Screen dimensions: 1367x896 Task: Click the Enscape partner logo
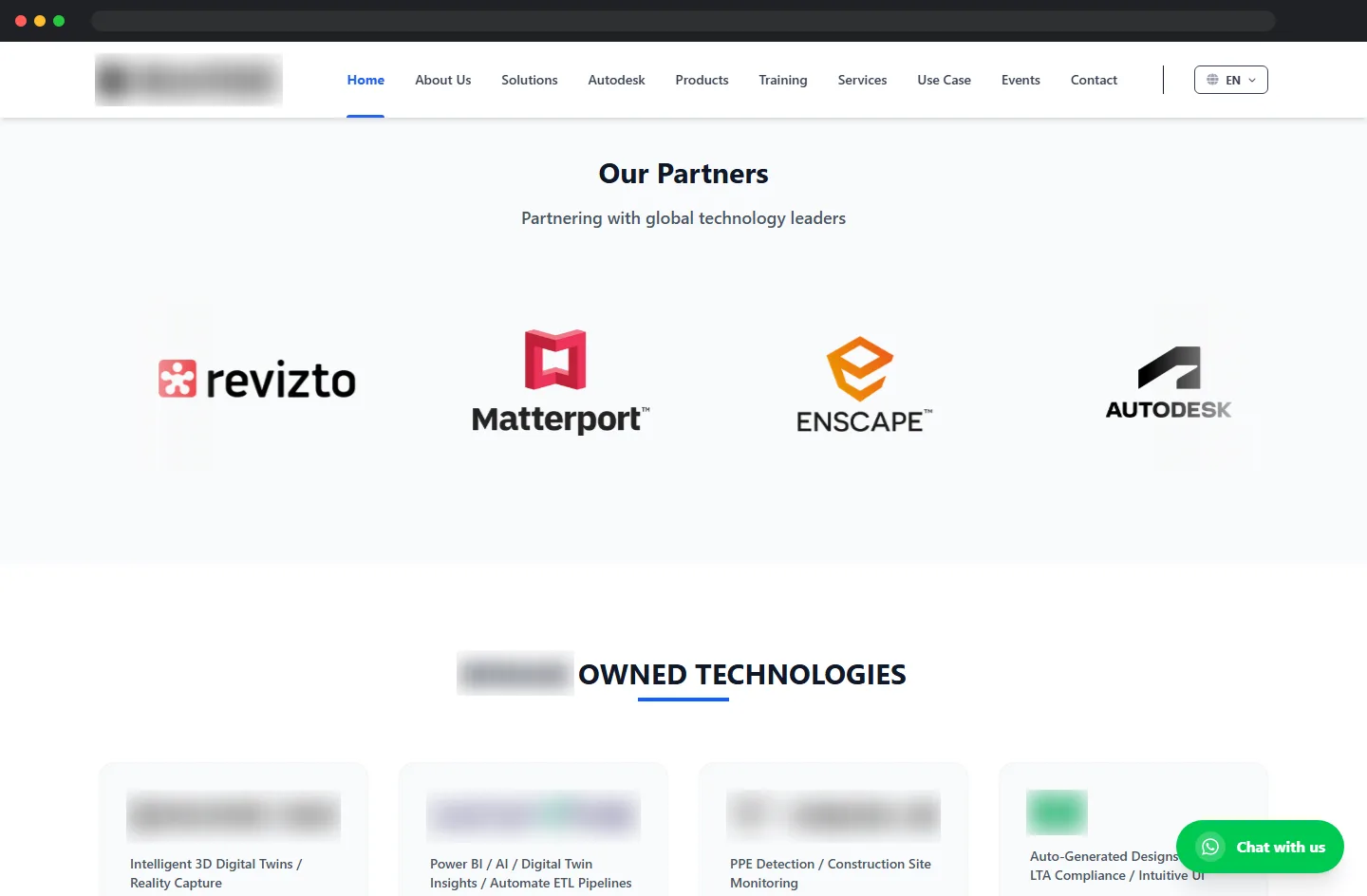tap(864, 384)
